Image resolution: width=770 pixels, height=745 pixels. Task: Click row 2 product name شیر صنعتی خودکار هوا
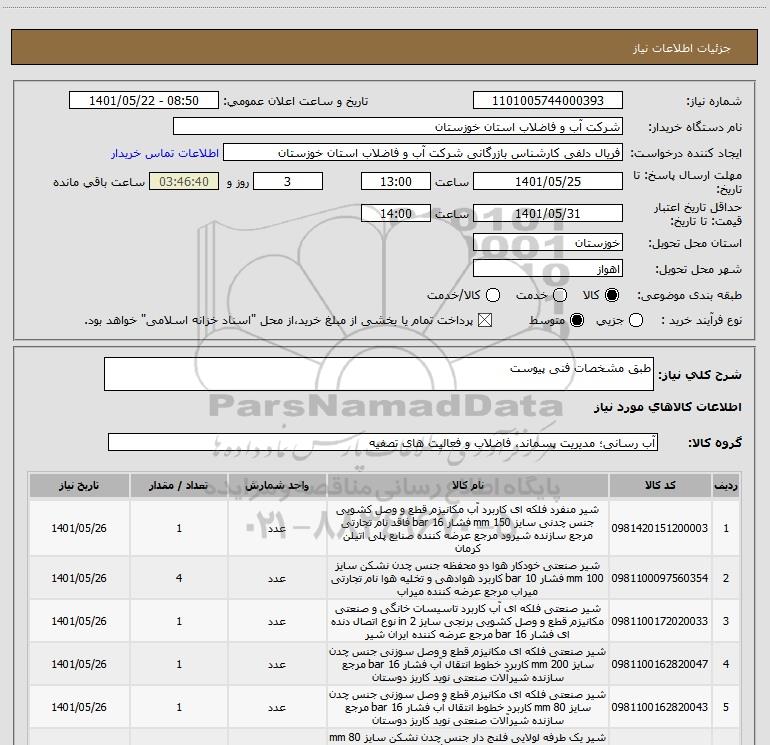pyautogui.click(x=468, y=578)
